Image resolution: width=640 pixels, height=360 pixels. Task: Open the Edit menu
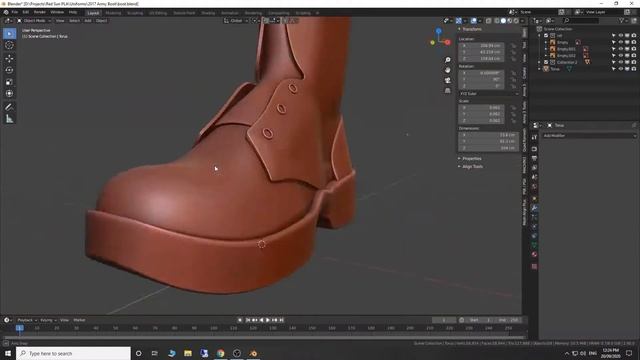(x=26, y=12)
